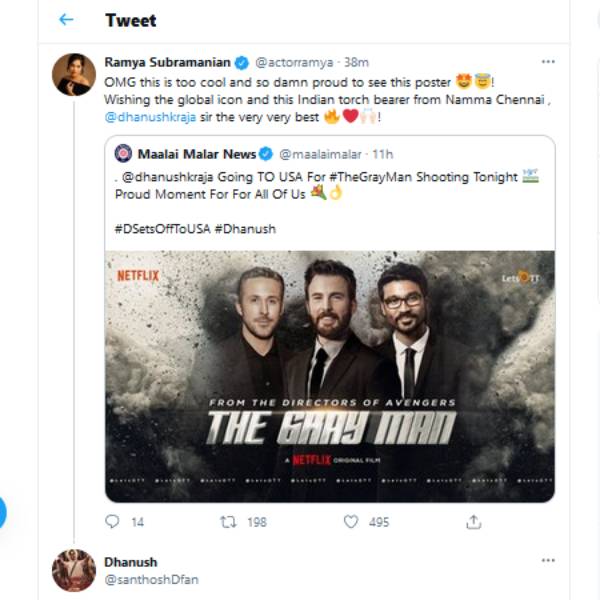The height and width of the screenshot is (600, 600).
Task: Reply to Ramya Subramanian's tweet
Action: point(112,521)
